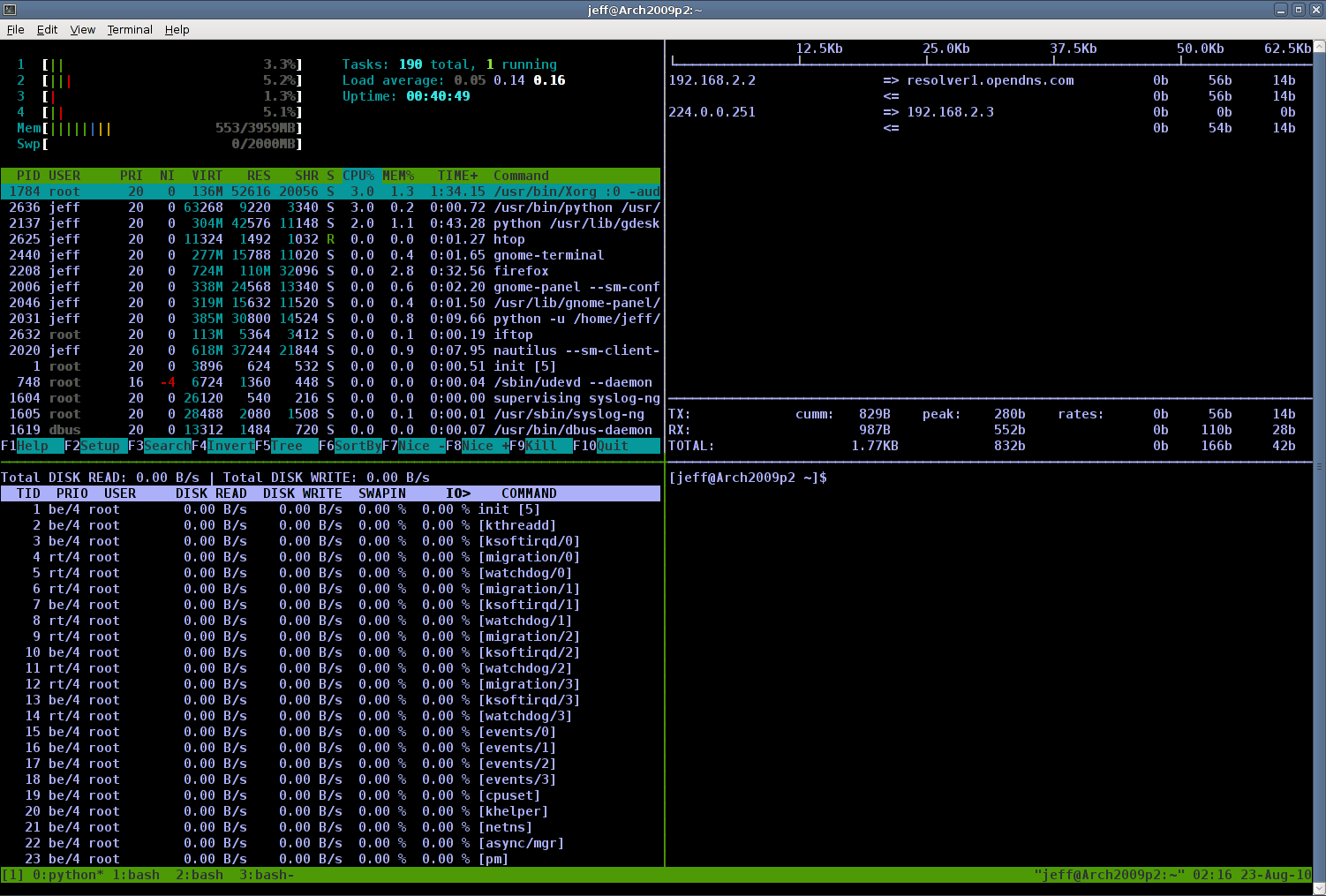Viewport: 1326px width, 896px height.
Task: Click F9 Kill in htop footer
Action: point(541,446)
